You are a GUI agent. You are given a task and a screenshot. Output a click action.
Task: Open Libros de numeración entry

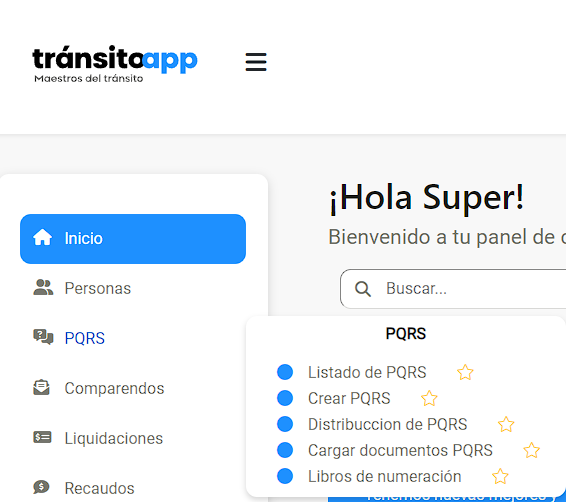click(x=384, y=476)
